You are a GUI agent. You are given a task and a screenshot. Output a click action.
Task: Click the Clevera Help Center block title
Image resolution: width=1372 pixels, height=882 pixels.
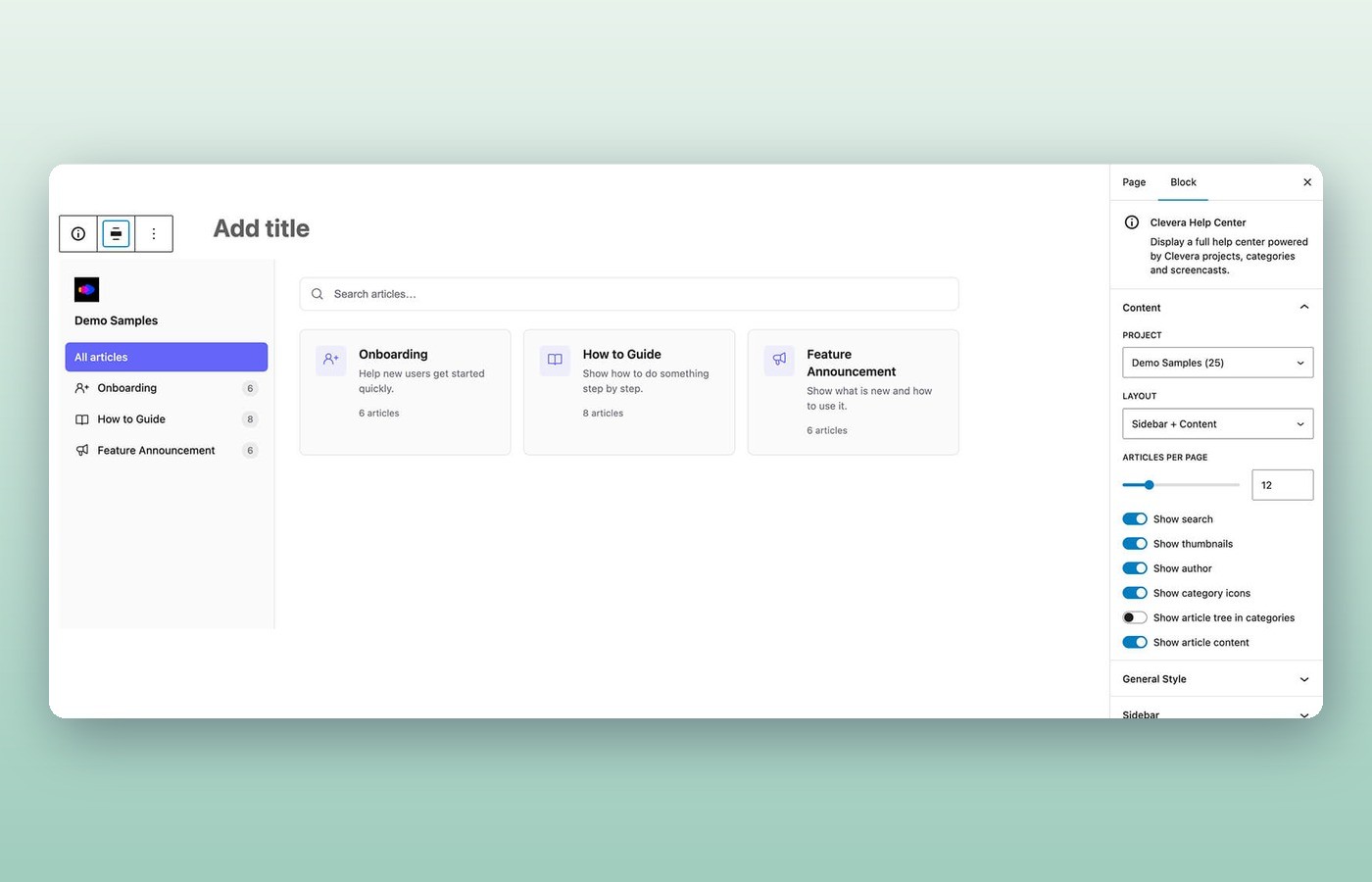tap(1199, 222)
